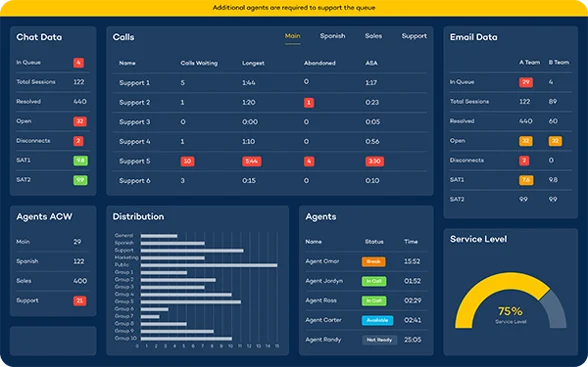Viewport: 588px width, 367px height.
Task: Click Chat Data SAT1 green badge
Action: (x=80, y=161)
